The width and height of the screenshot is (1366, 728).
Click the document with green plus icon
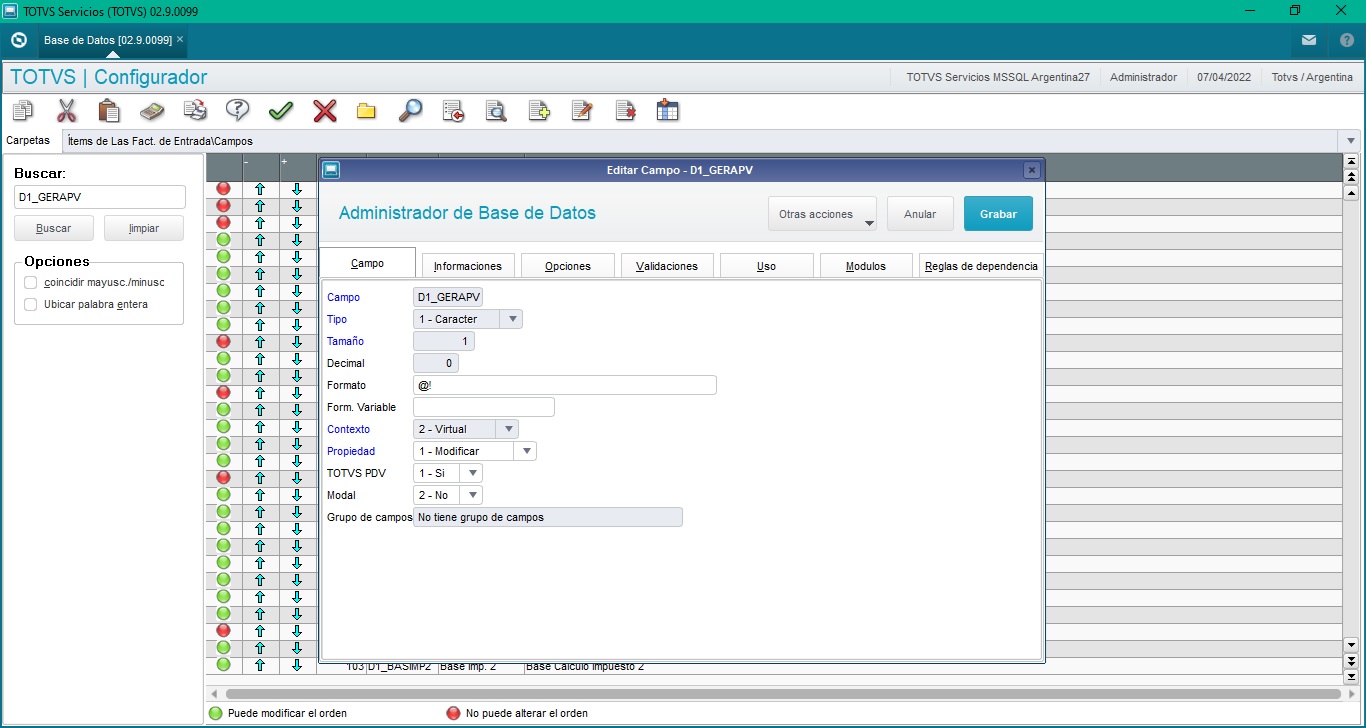pos(539,110)
